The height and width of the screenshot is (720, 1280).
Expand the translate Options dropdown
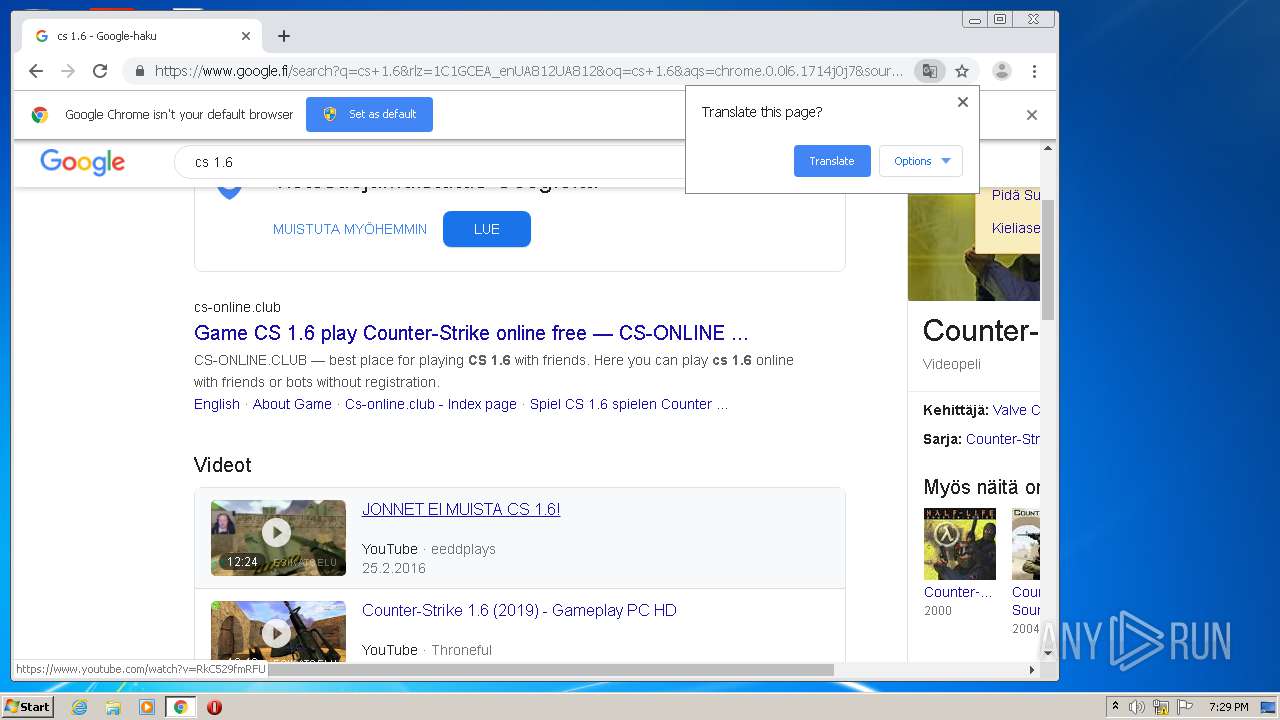click(921, 161)
